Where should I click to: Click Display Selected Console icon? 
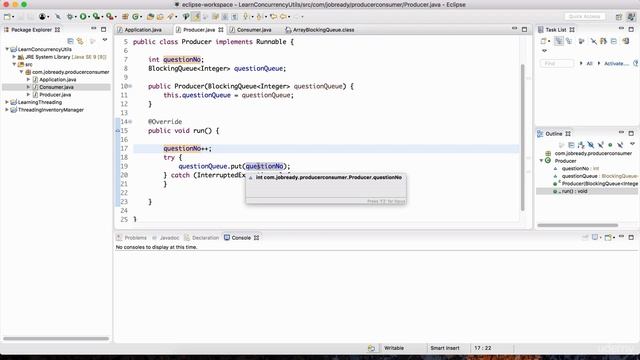595,237
